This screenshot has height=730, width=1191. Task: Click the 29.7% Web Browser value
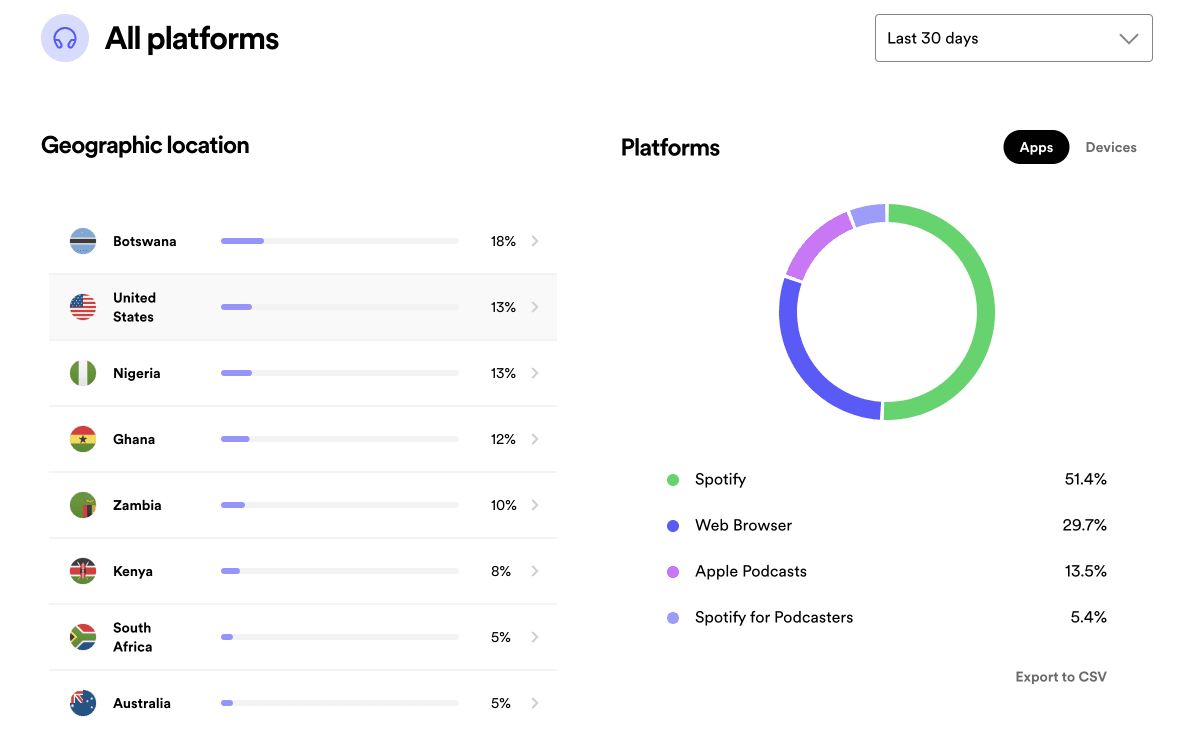coord(1085,526)
